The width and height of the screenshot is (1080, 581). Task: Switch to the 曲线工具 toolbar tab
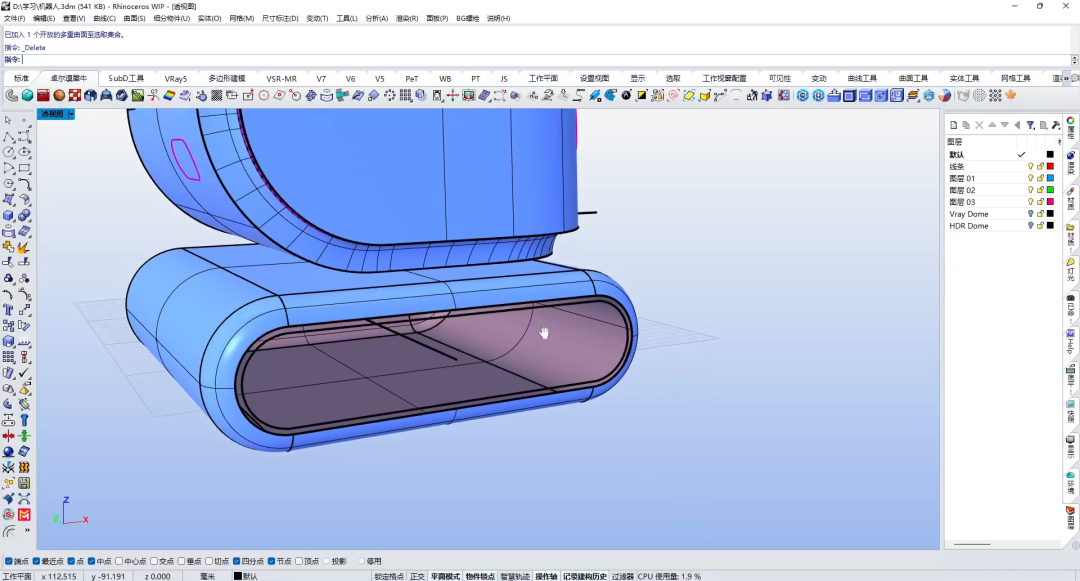pyautogui.click(x=862, y=78)
